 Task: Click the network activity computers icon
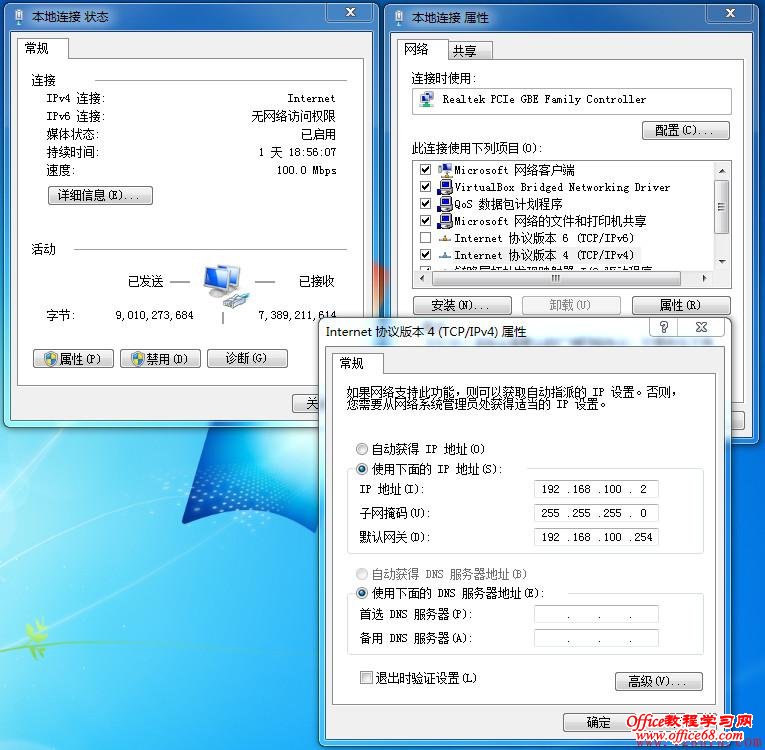click(x=226, y=286)
